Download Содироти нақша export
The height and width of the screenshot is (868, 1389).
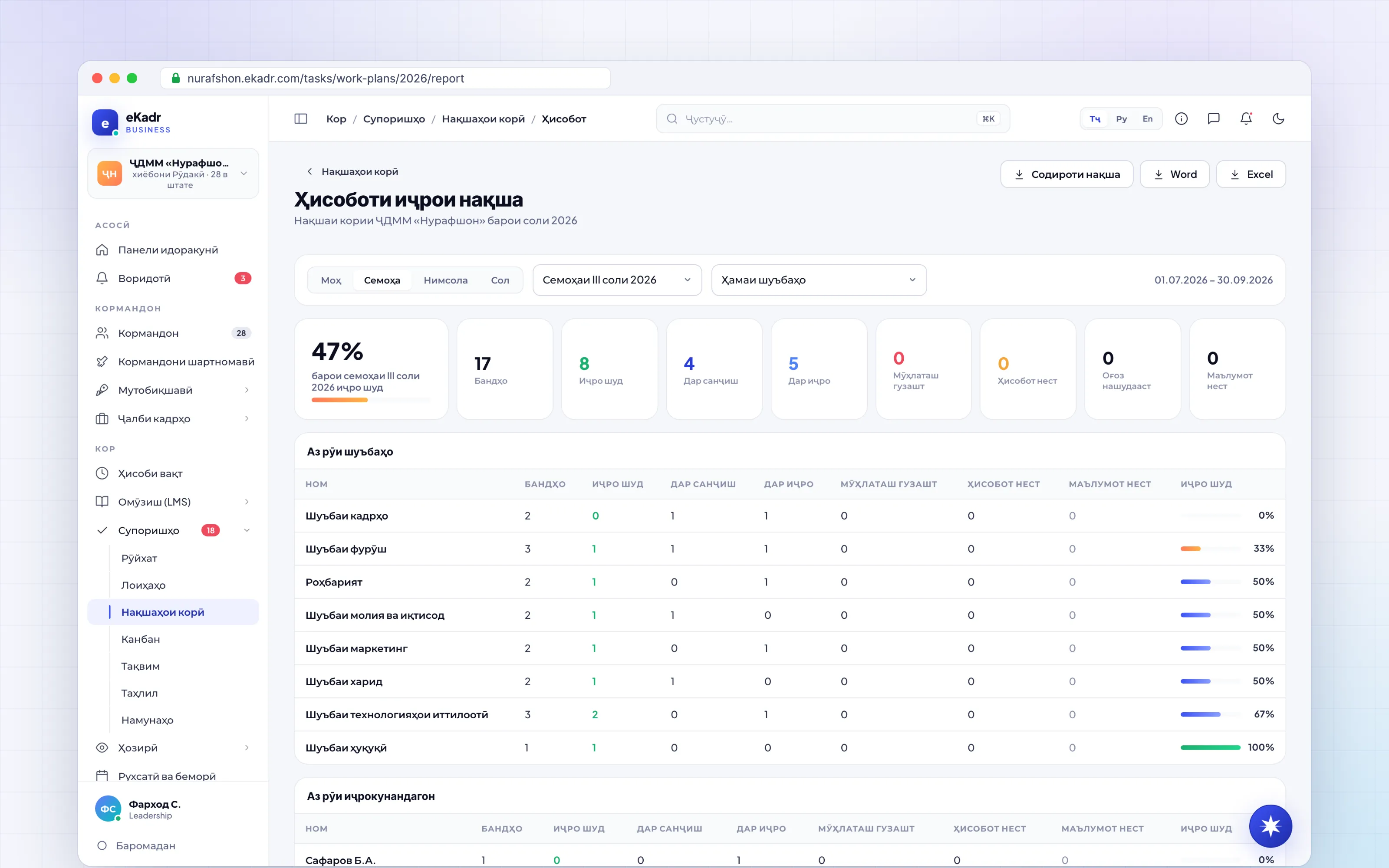click(x=1066, y=174)
